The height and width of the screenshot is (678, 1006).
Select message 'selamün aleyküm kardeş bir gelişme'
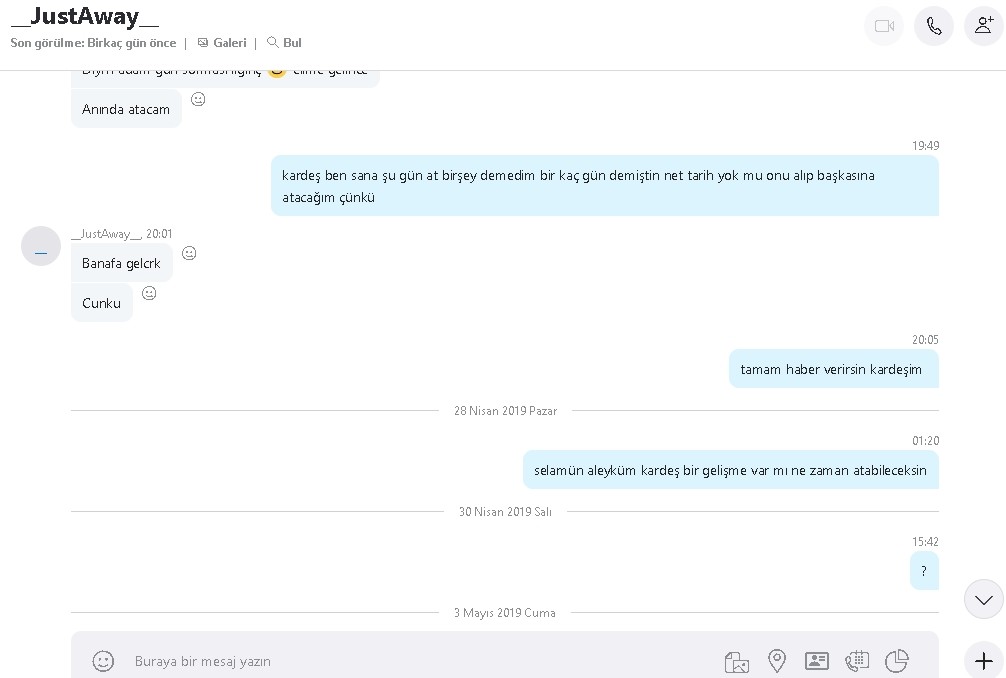(x=731, y=470)
